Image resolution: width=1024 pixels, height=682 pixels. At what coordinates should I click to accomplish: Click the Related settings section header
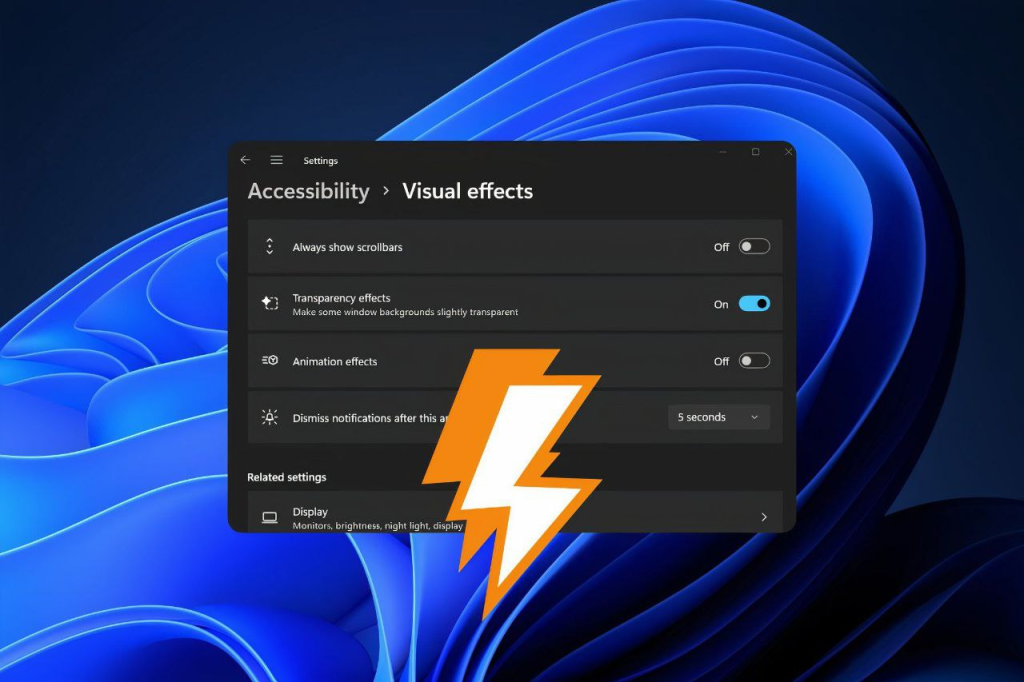point(287,477)
